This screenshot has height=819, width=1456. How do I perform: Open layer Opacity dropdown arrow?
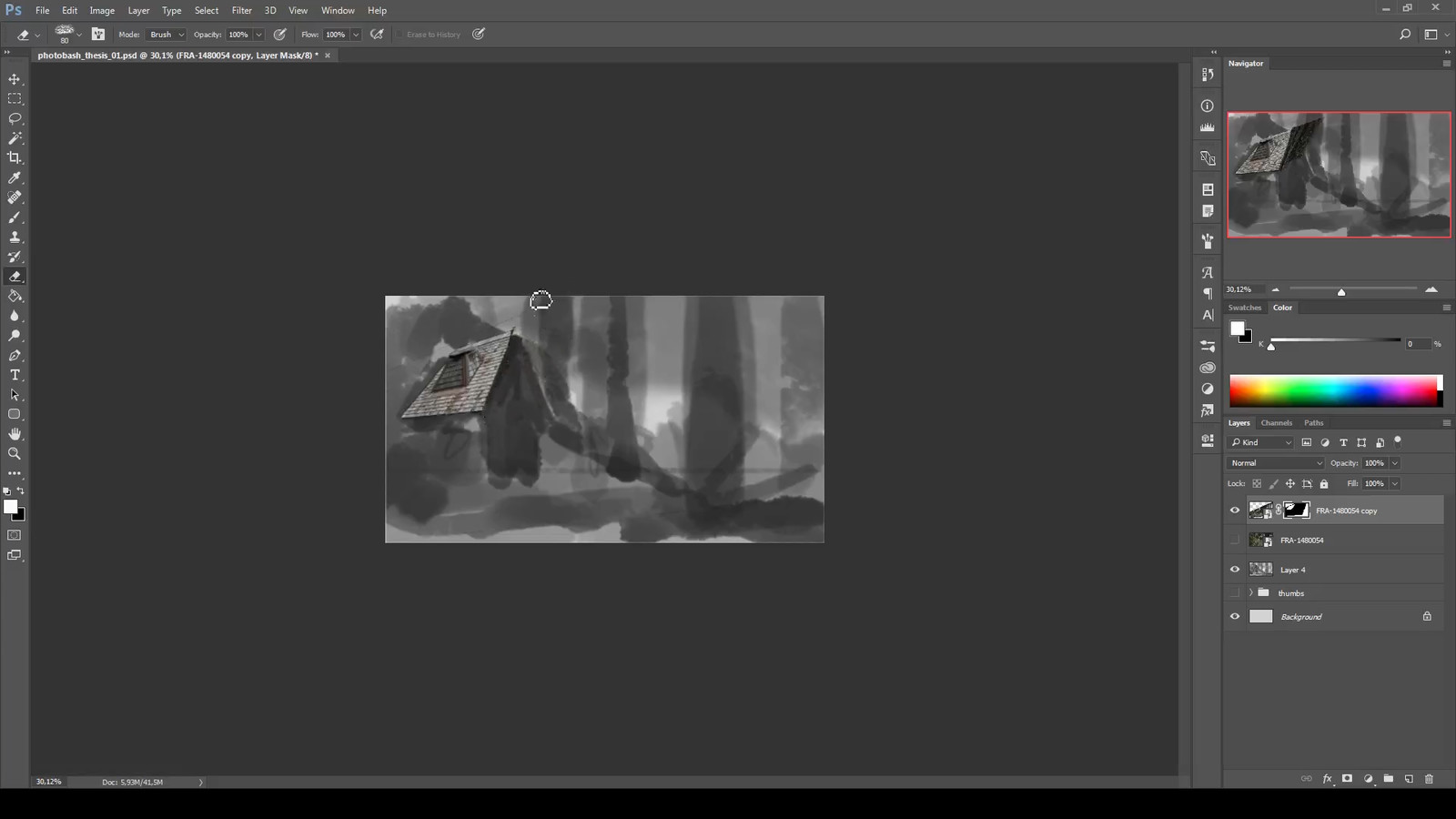[x=1394, y=463]
